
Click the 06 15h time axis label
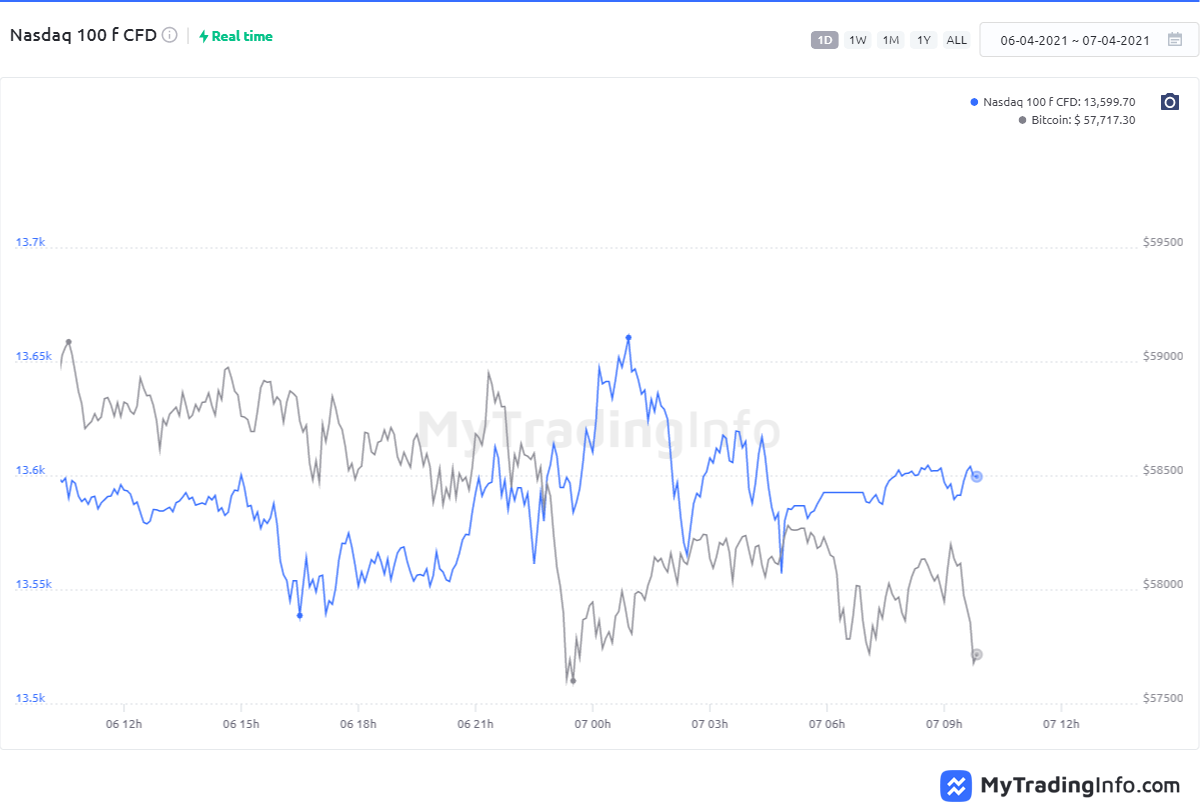click(241, 723)
